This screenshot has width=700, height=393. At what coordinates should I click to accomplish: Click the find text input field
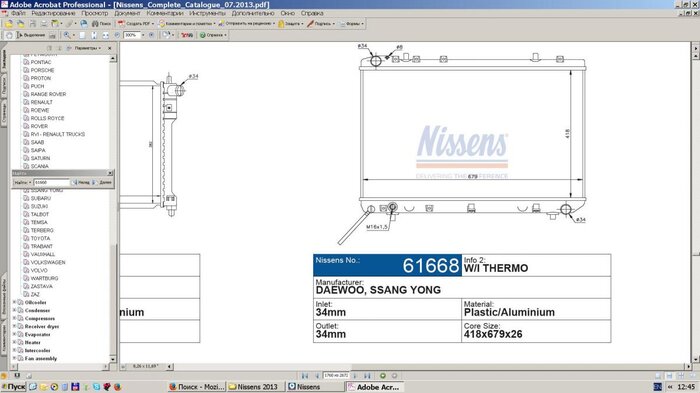click(52, 182)
